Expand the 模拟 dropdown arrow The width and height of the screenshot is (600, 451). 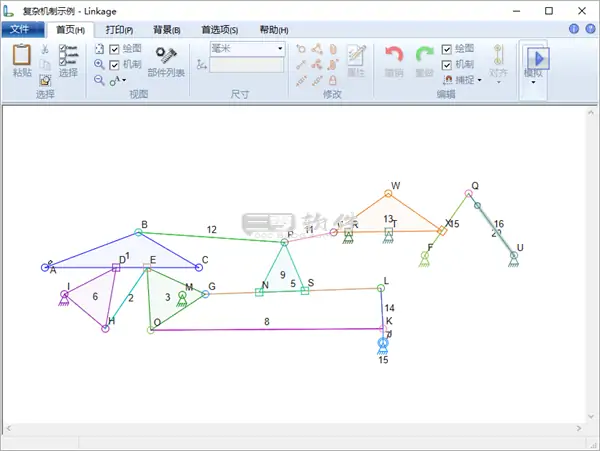point(533,83)
